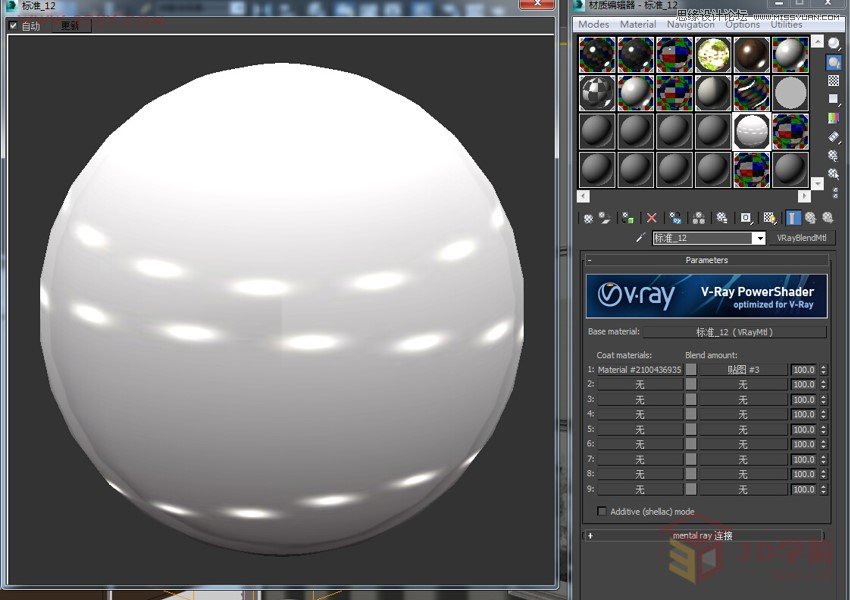
Task: Select the Get Material tool
Action: (588, 217)
